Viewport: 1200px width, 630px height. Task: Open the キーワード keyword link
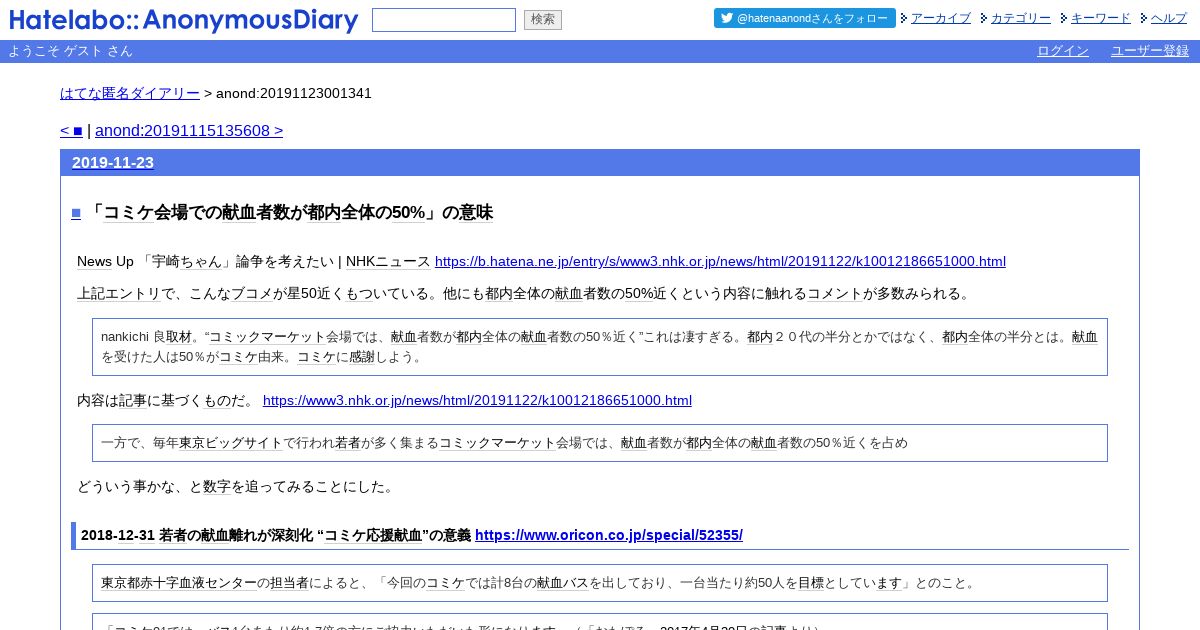[1101, 18]
